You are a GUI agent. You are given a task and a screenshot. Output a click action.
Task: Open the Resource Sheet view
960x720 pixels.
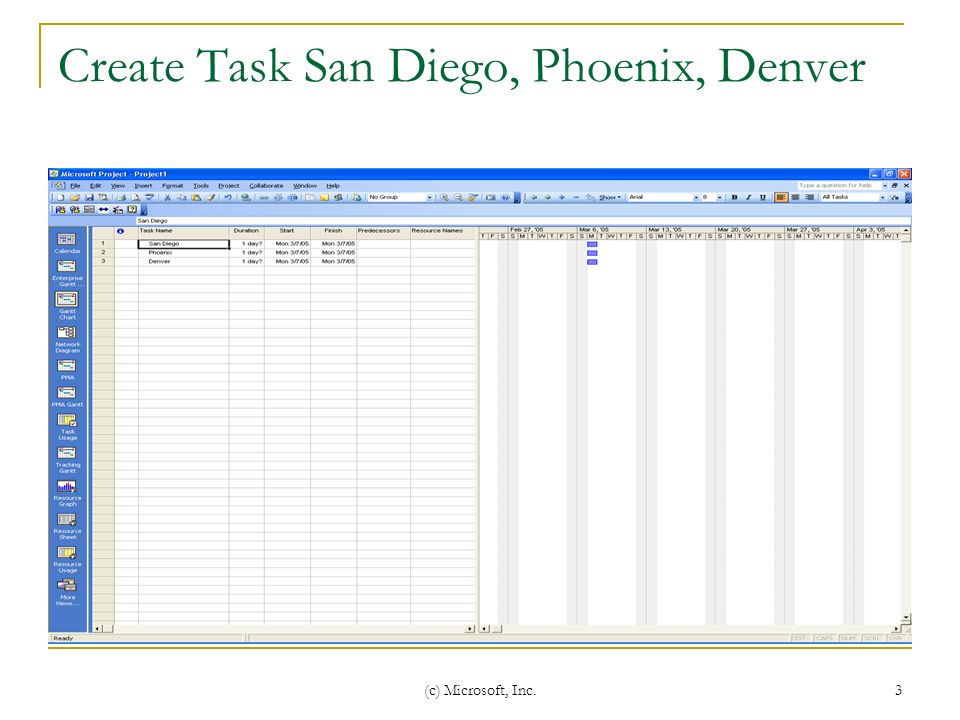(67, 526)
